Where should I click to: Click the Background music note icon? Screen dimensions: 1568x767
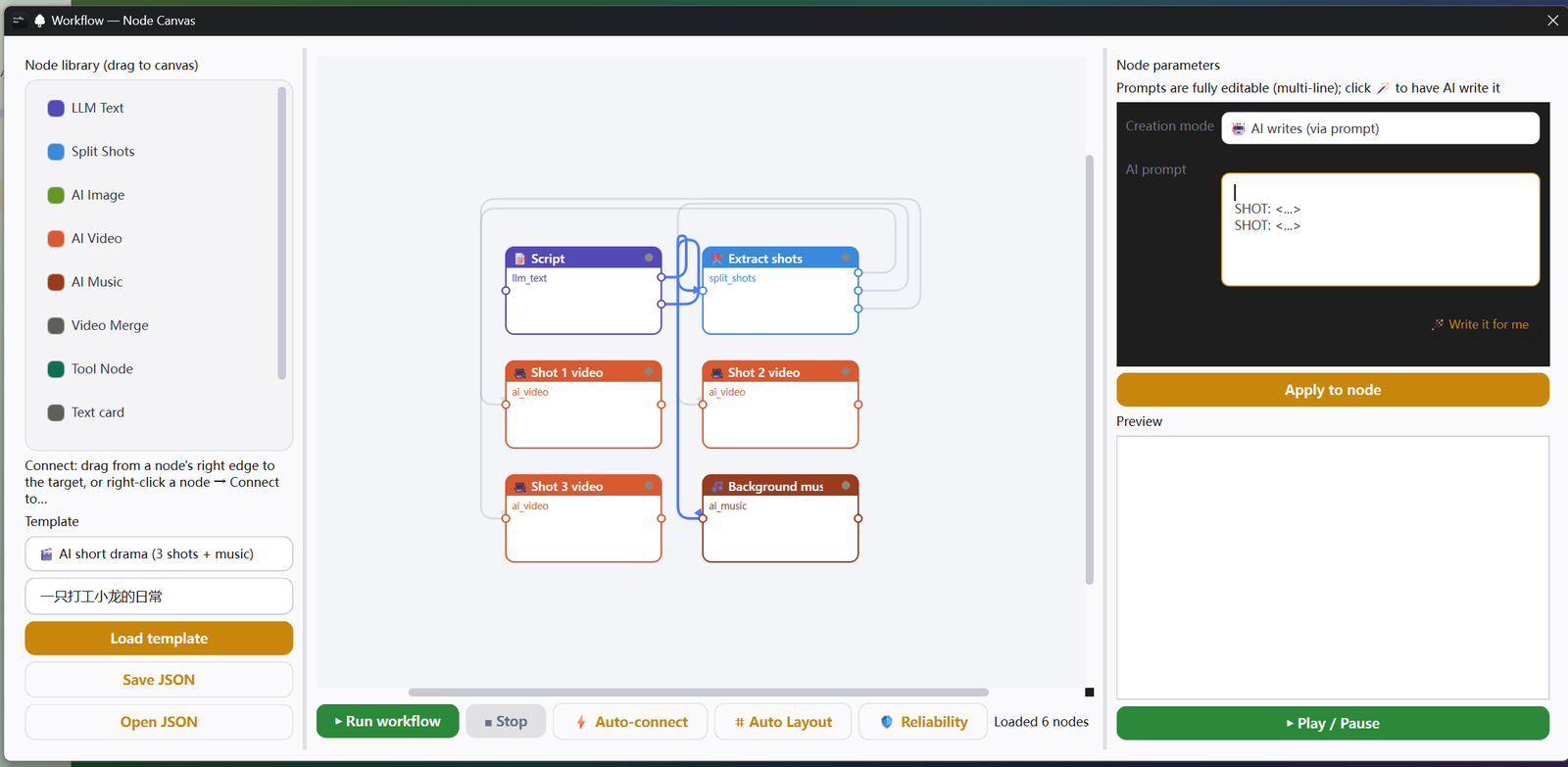(x=717, y=487)
